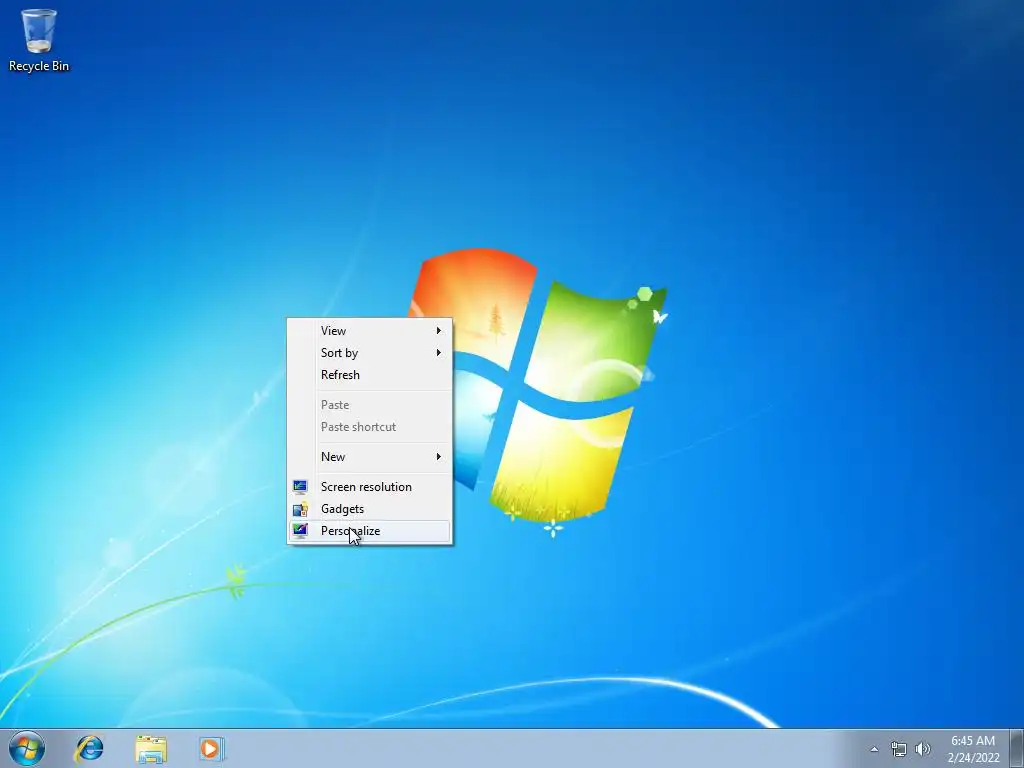Click the Show desktop strip
Image resolution: width=1024 pixels, height=768 pixels.
1017,748
